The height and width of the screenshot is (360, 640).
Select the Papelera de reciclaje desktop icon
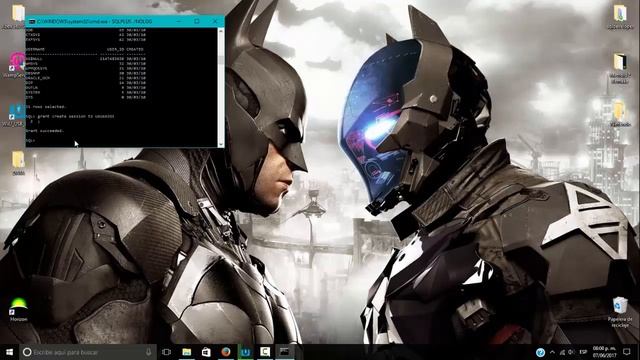tap(620, 312)
